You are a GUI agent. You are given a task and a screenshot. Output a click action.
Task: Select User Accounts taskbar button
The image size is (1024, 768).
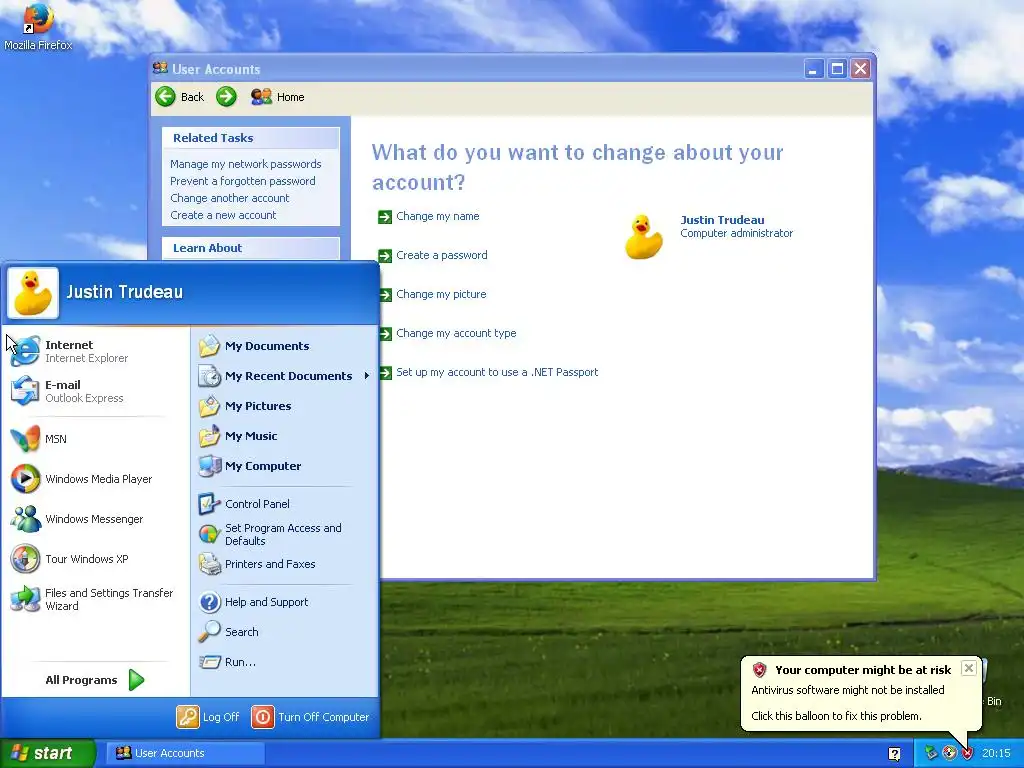tap(186, 753)
